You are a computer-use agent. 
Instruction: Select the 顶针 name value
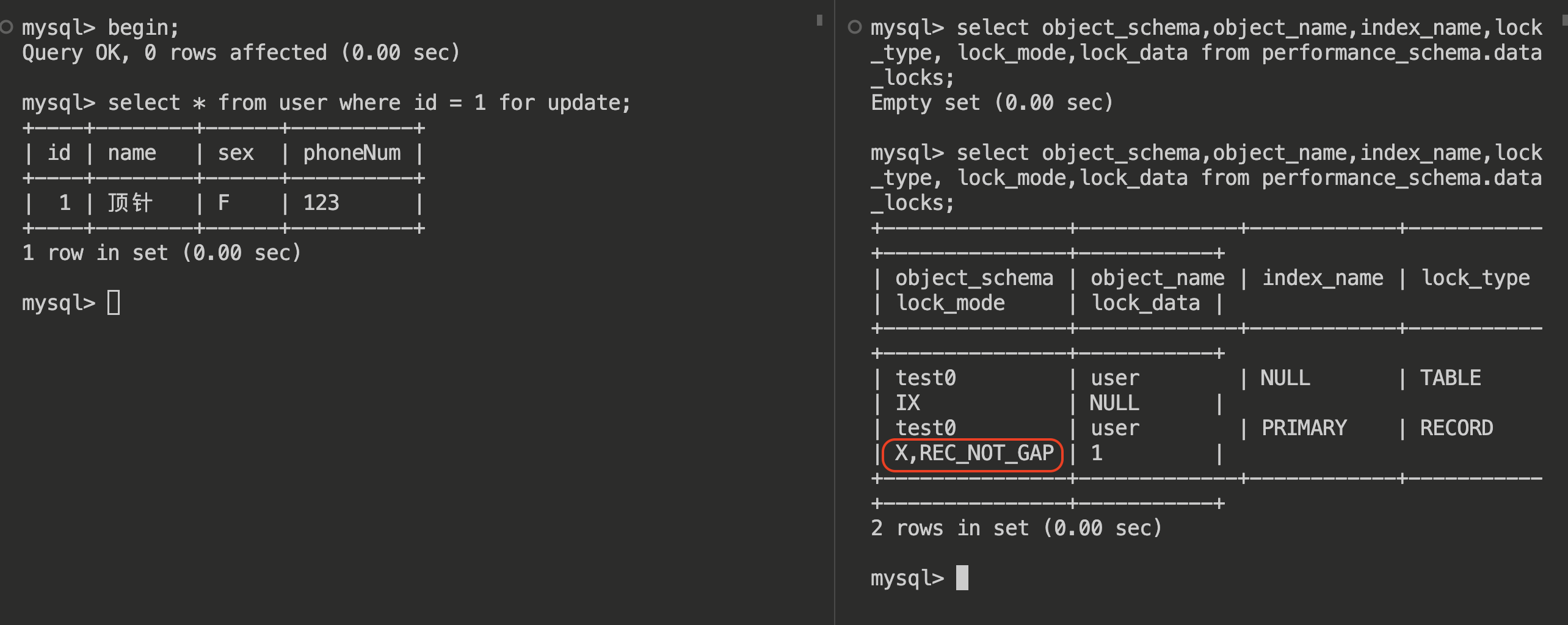point(130,203)
